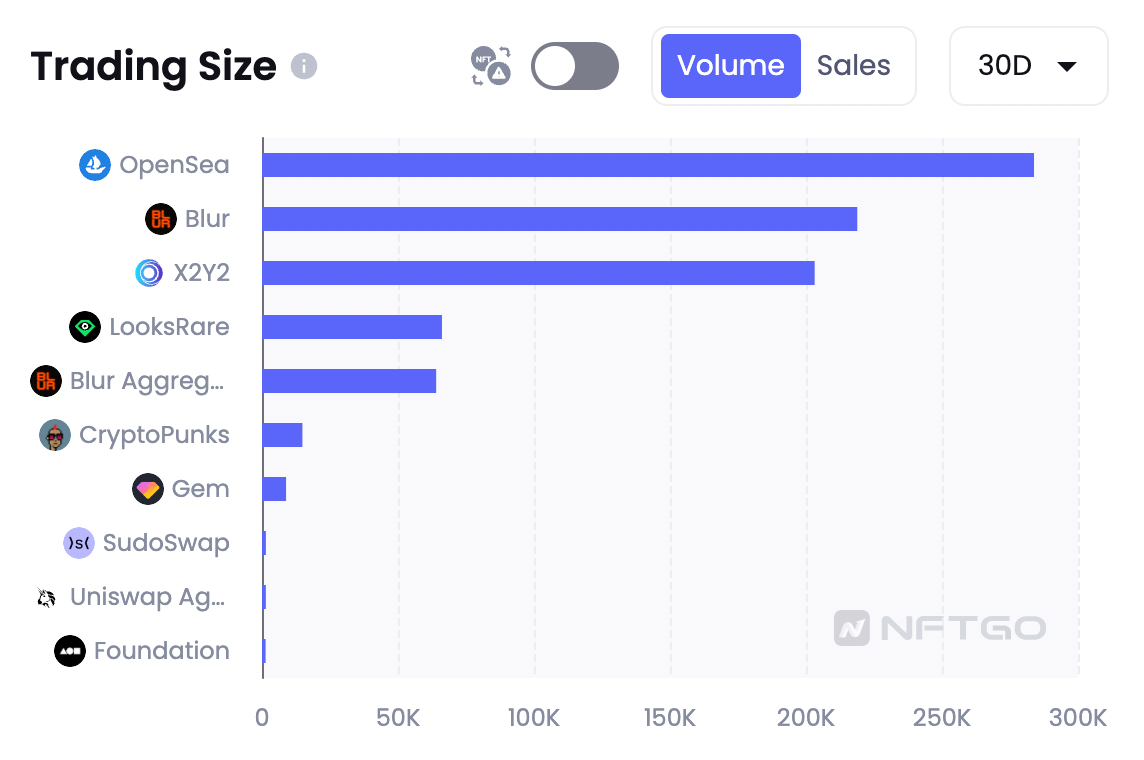This screenshot has width=1144, height=760.
Task: Open the 30D time range dropdown
Action: [x=1028, y=66]
